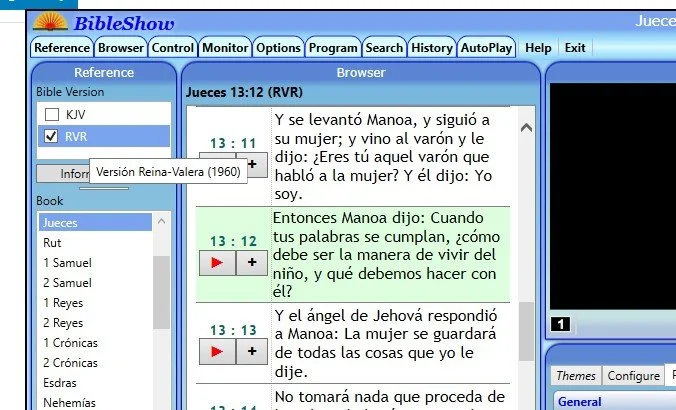Screen dimensions: 676x410
Task: Click the KJV version name label
Action: pos(75,114)
